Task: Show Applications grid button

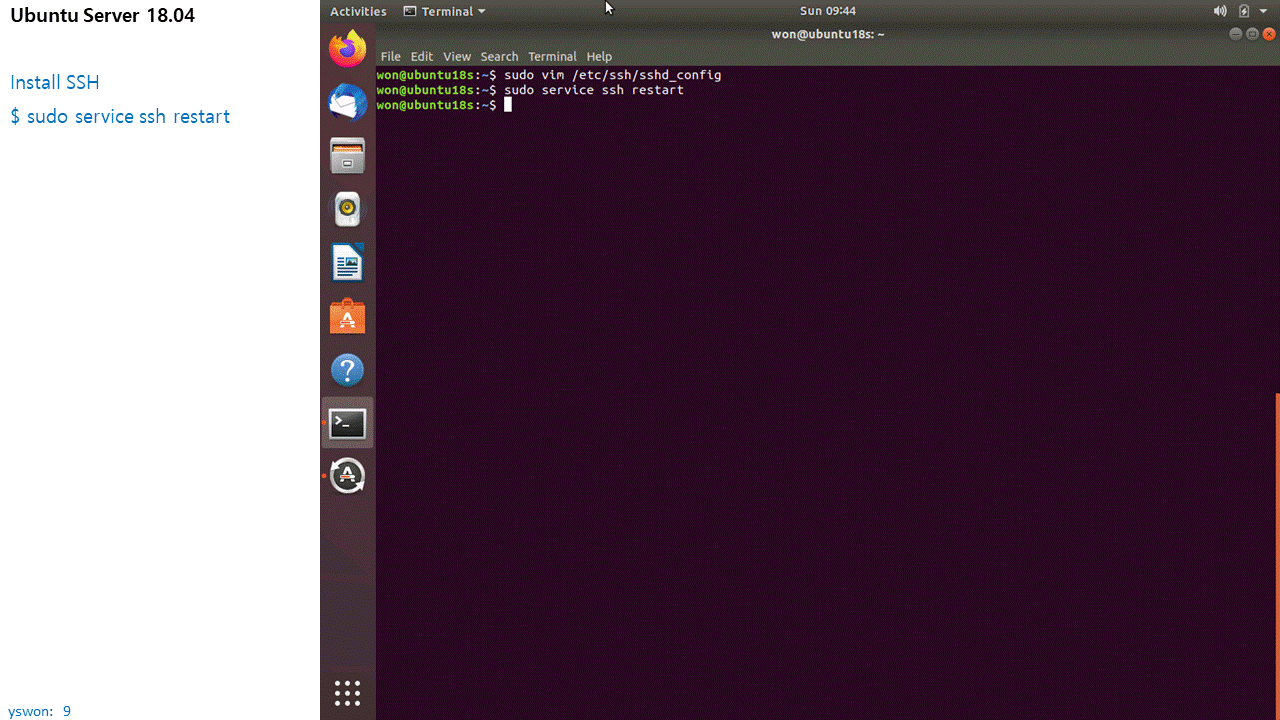Action: click(x=347, y=693)
